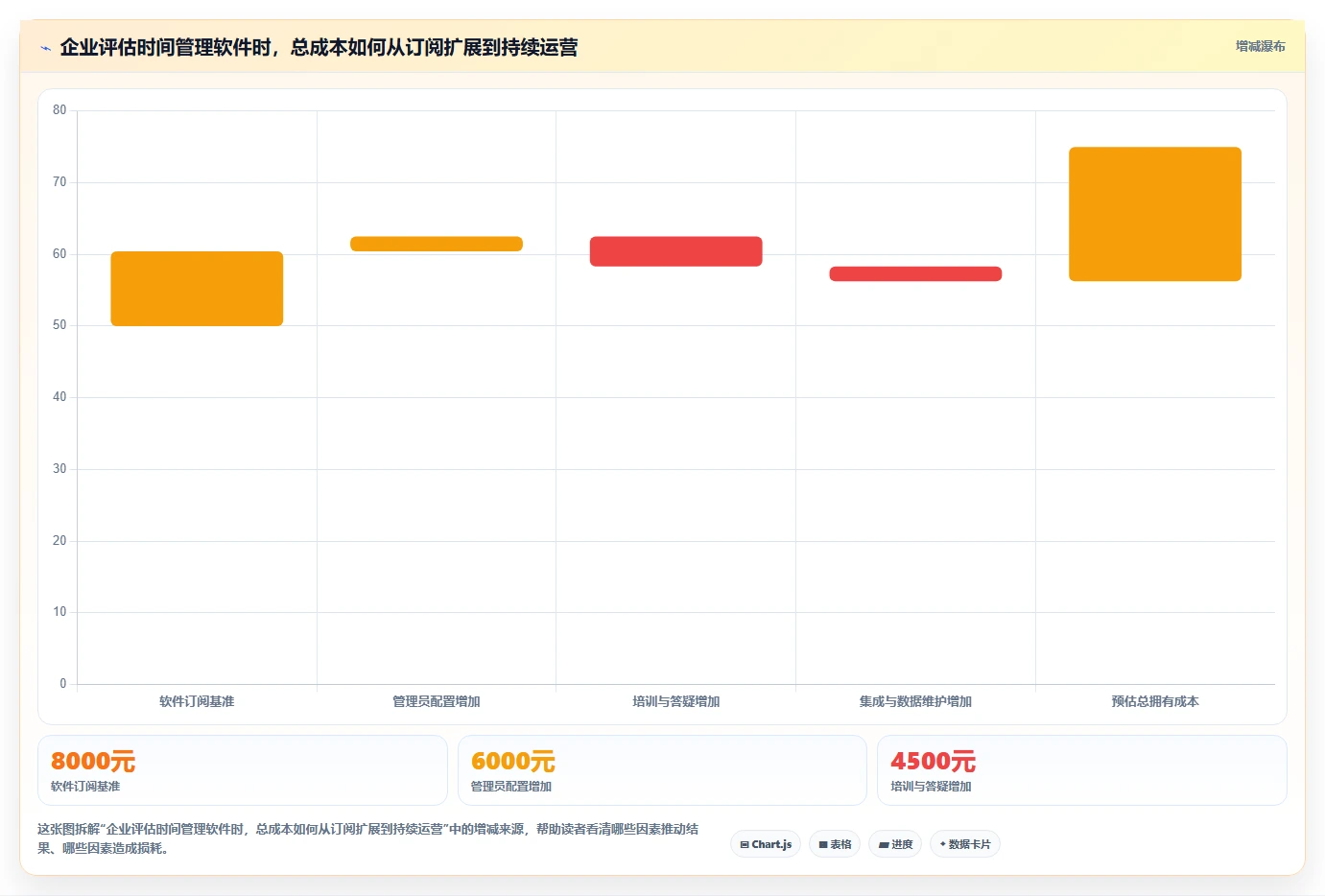This screenshot has height=896, width=1325.
Task: Select the 表格 chip
Action: click(x=835, y=844)
